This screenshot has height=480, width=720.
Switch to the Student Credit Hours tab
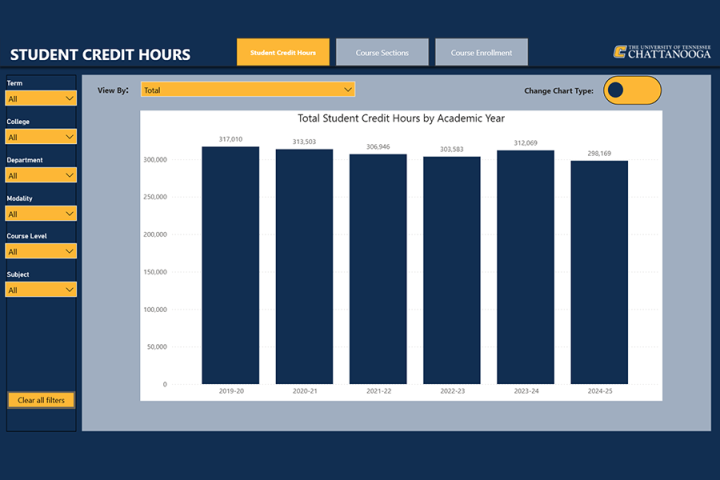[x=283, y=52]
